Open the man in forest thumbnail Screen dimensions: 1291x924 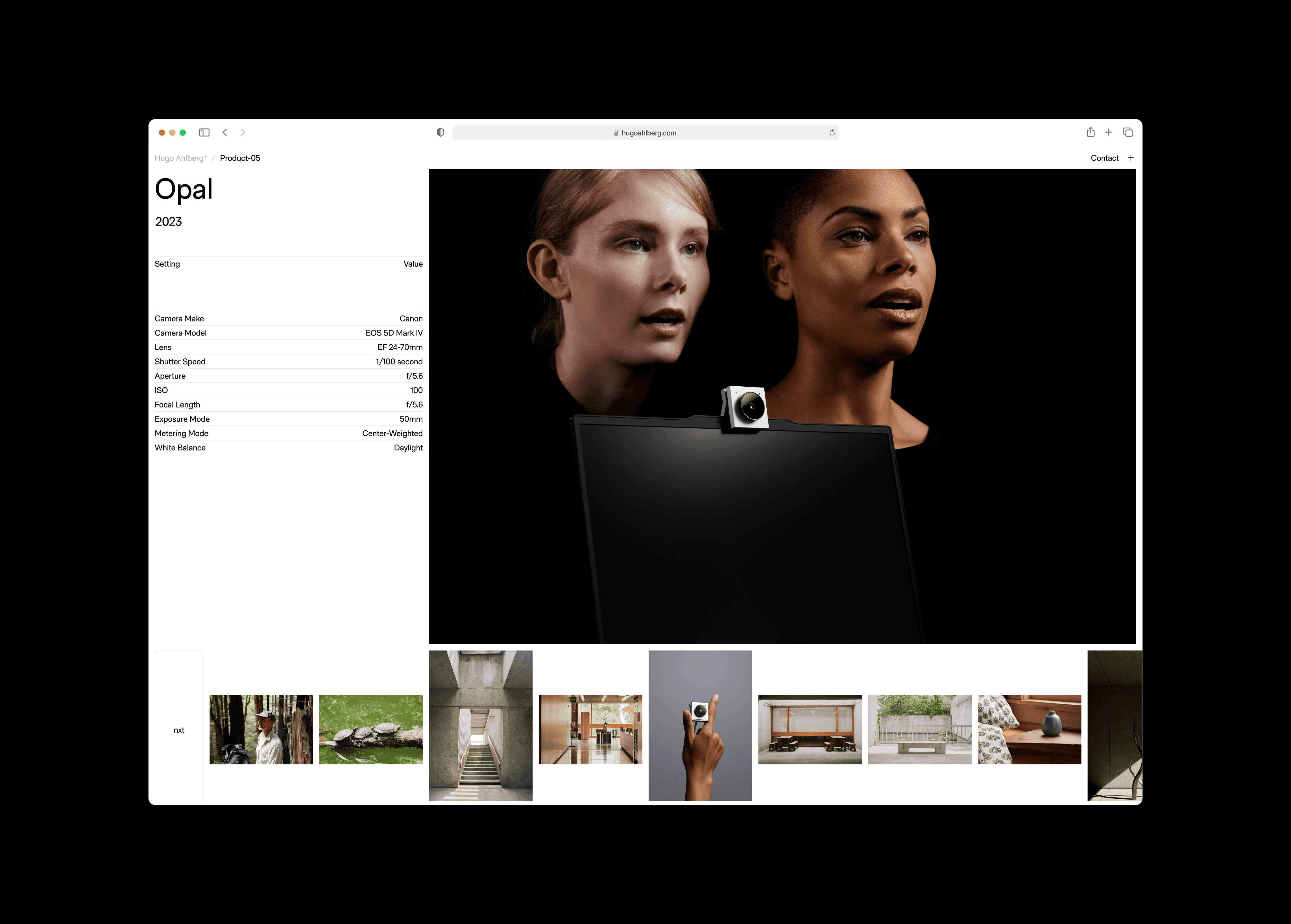tap(261, 730)
